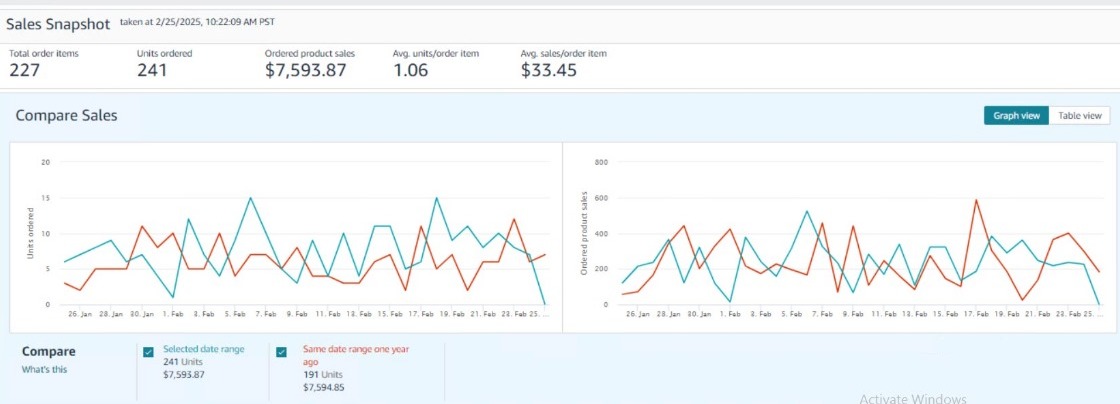Click the 5. Feb label on units chart

(234, 314)
